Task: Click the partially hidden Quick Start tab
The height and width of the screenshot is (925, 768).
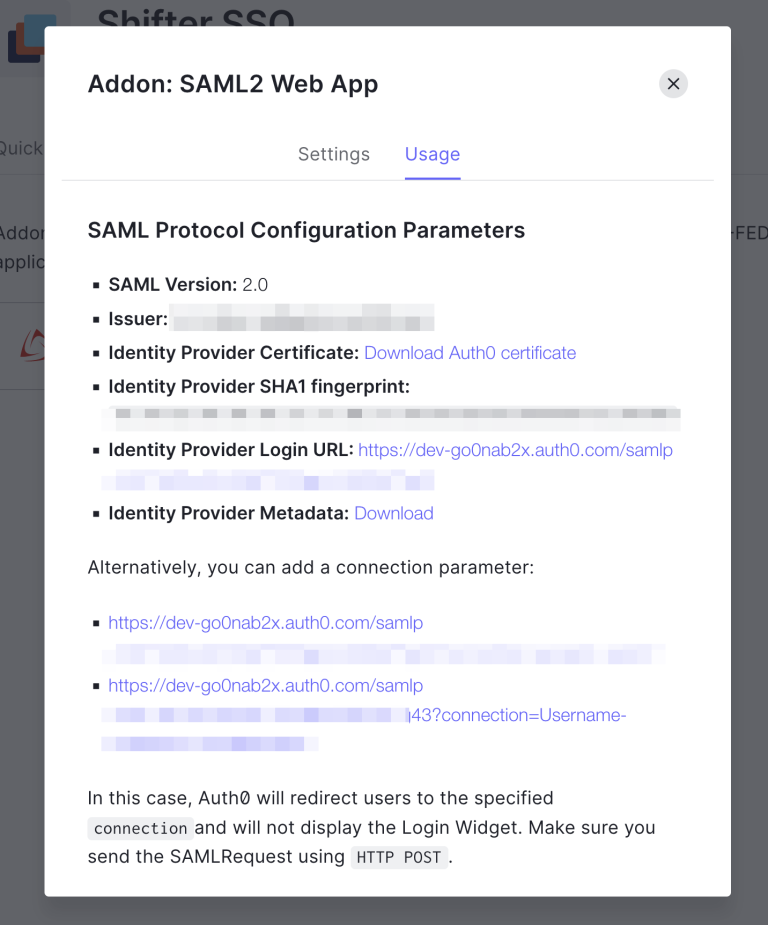Action: [21, 148]
